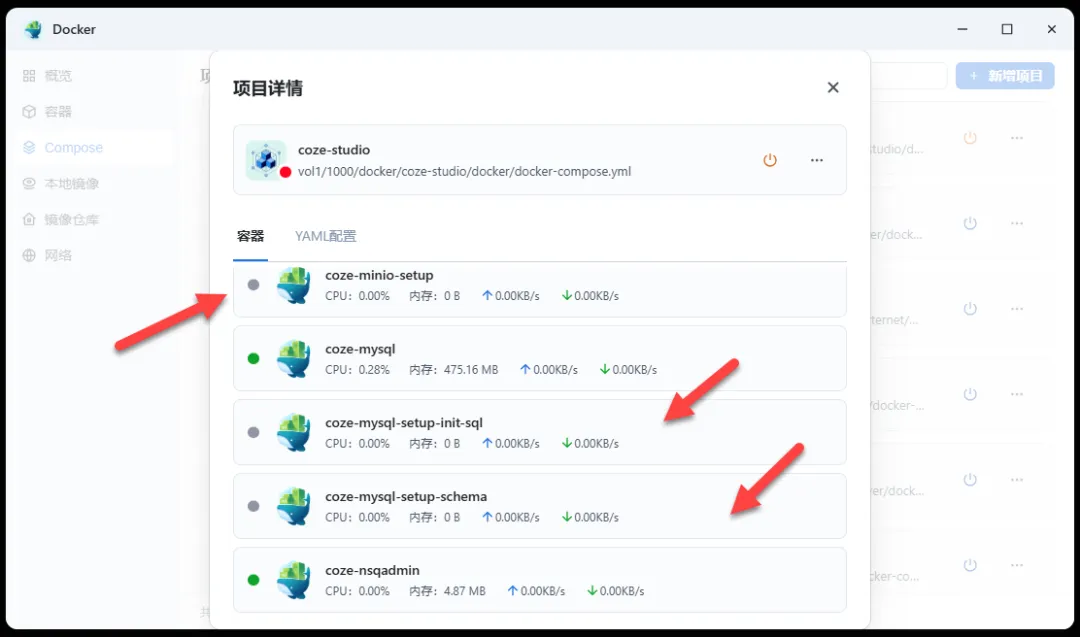Image resolution: width=1080 pixels, height=637 pixels.
Task: Click the grey status dot of coze-minio-setup
Action: pyautogui.click(x=253, y=284)
